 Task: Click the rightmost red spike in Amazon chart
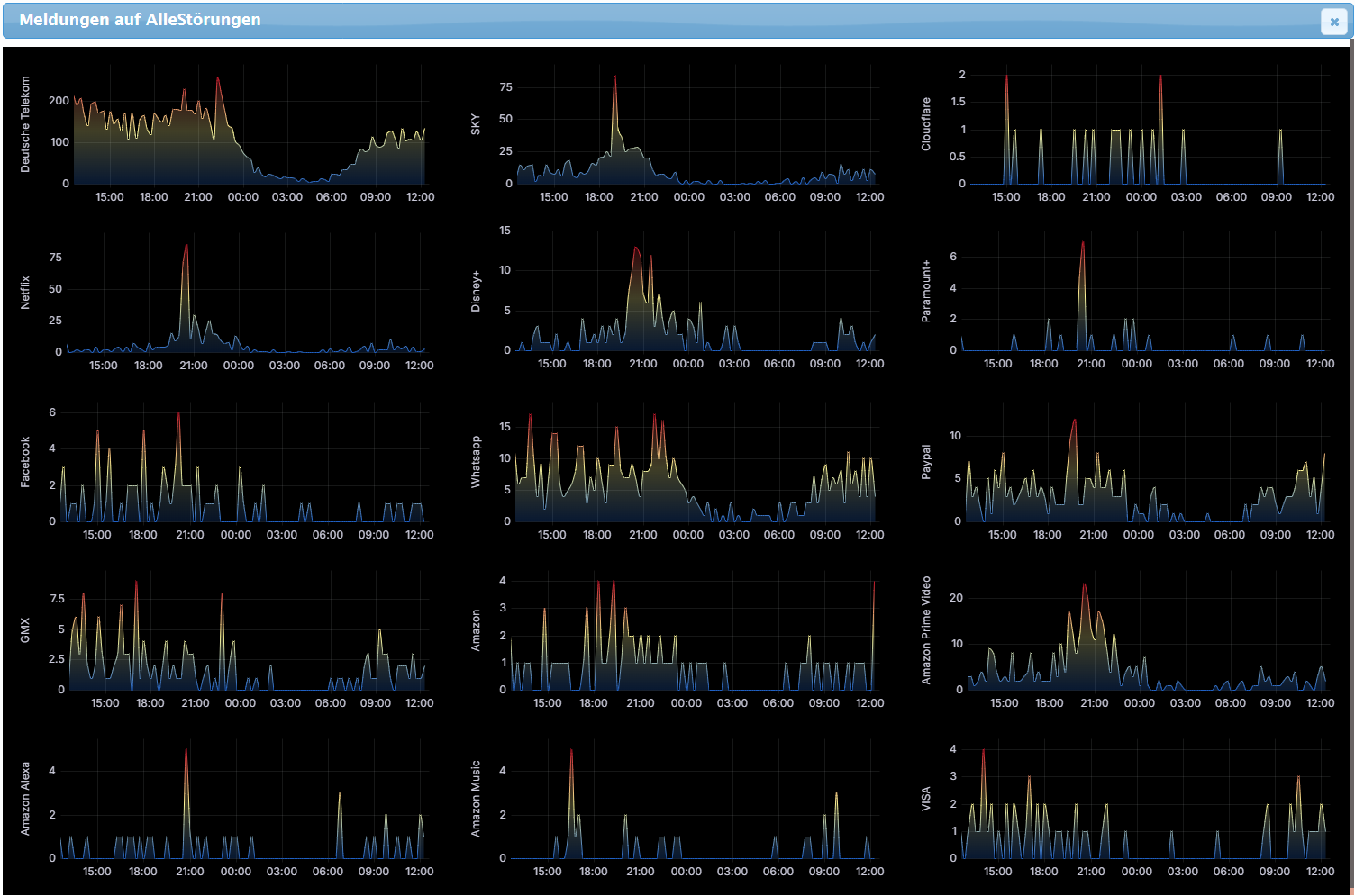click(x=874, y=584)
